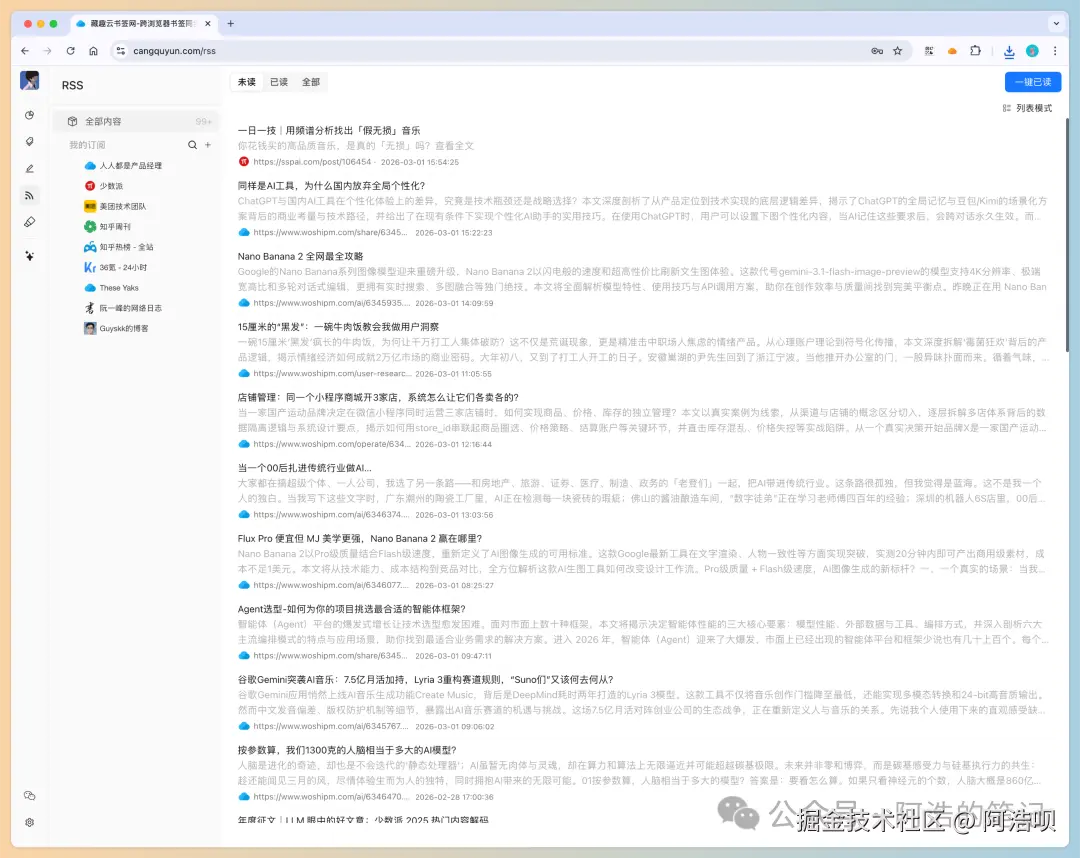Switch to the 全部 tab
Image resolution: width=1080 pixels, height=858 pixels.
(311, 82)
